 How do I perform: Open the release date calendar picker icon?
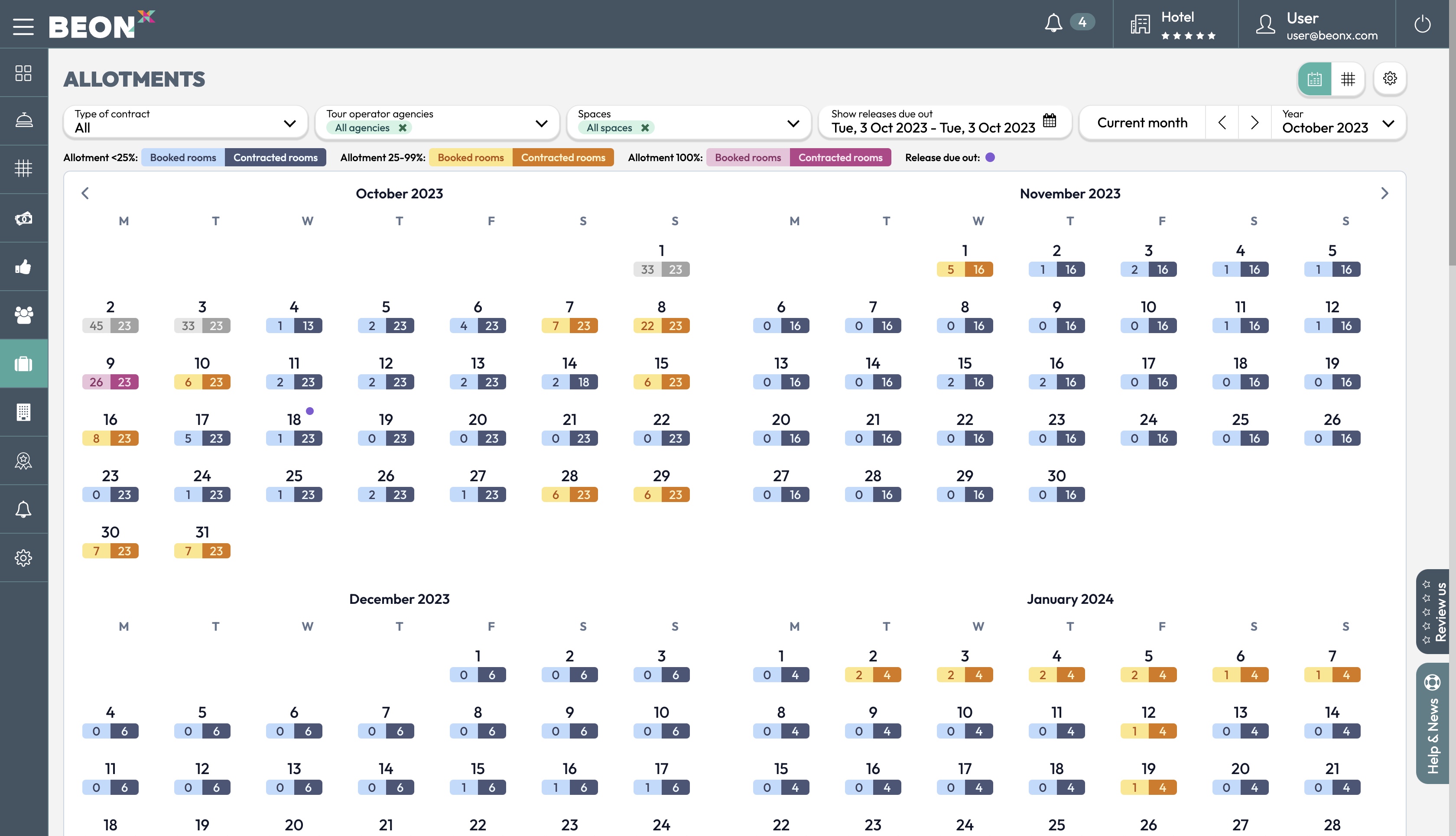pos(1050,120)
